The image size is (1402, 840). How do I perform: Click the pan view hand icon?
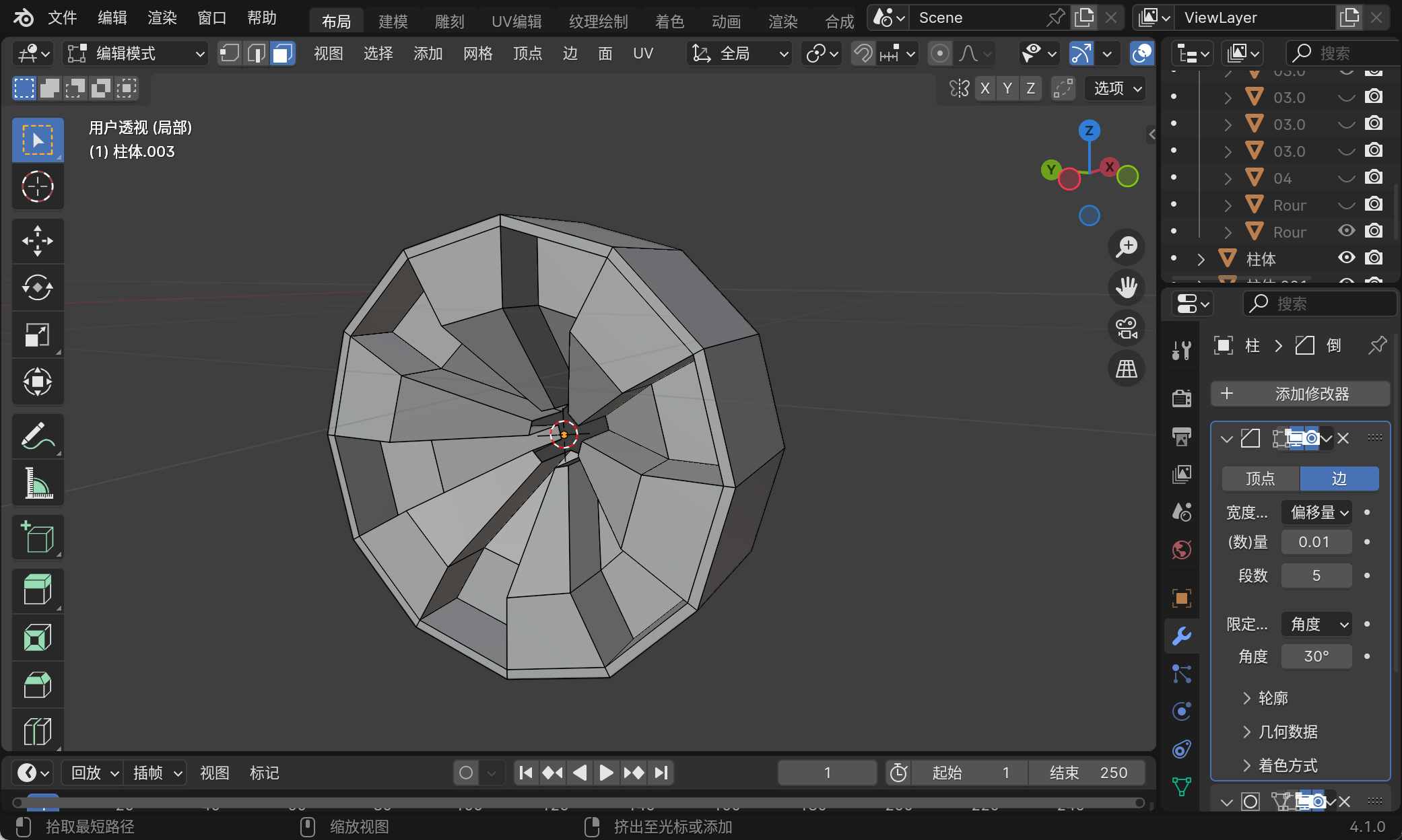tap(1127, 287)
